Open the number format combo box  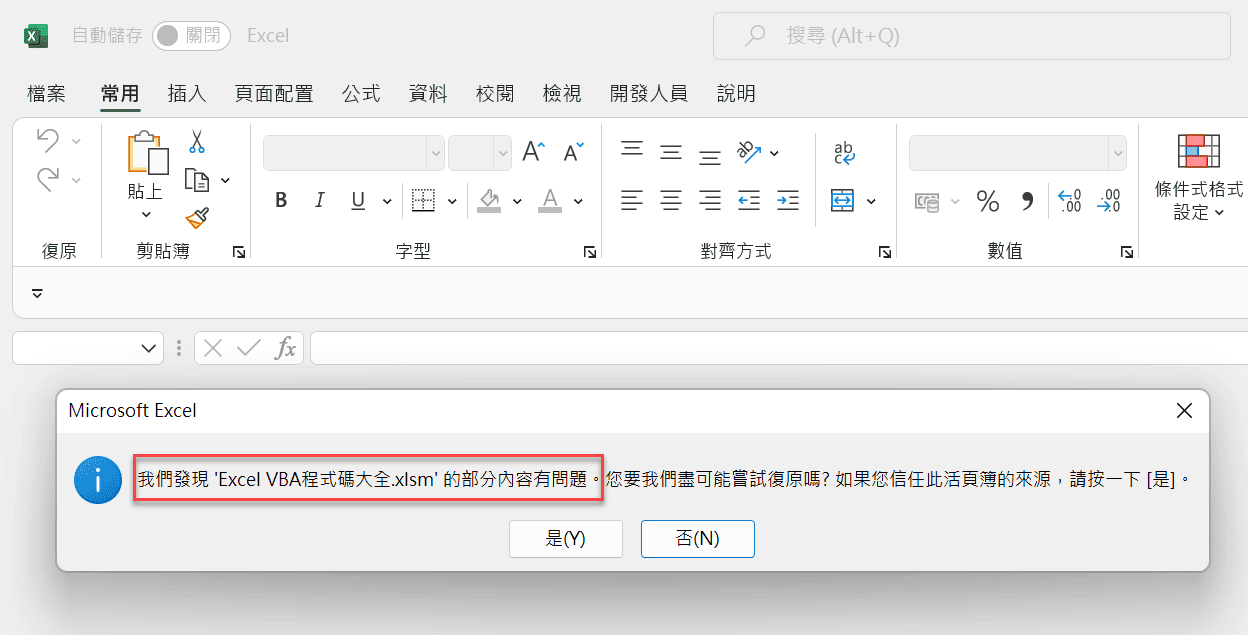click(x=1017, y=153)
